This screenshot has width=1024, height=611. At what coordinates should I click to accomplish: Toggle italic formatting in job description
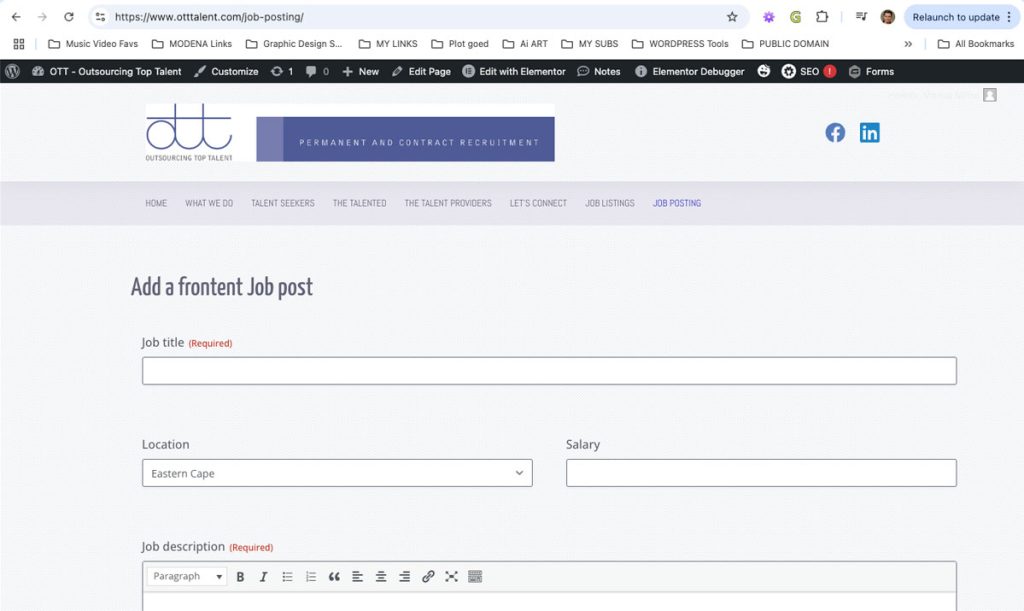click(264, 577)
